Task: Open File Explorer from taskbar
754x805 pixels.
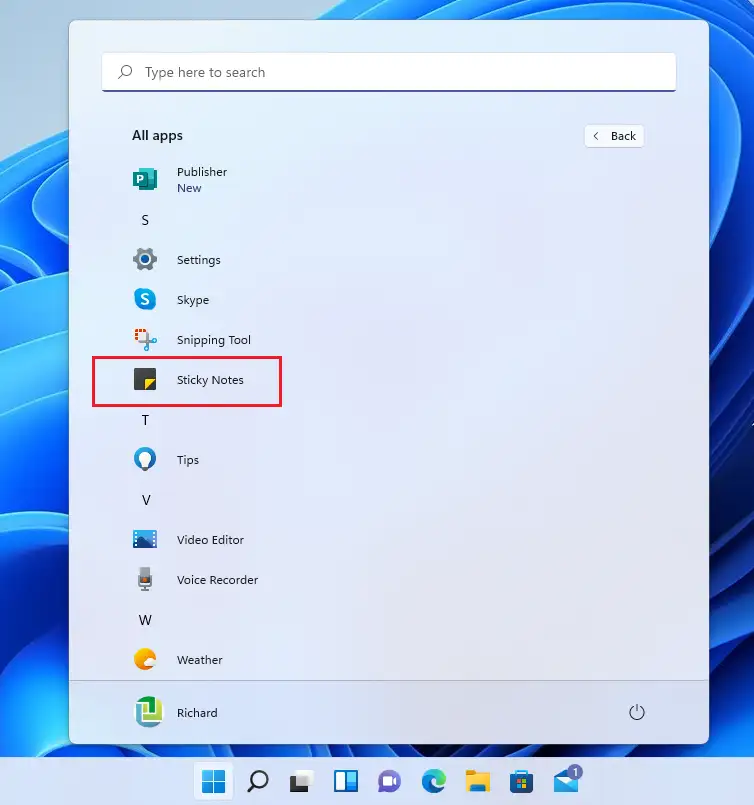Action: click(478, 781)
